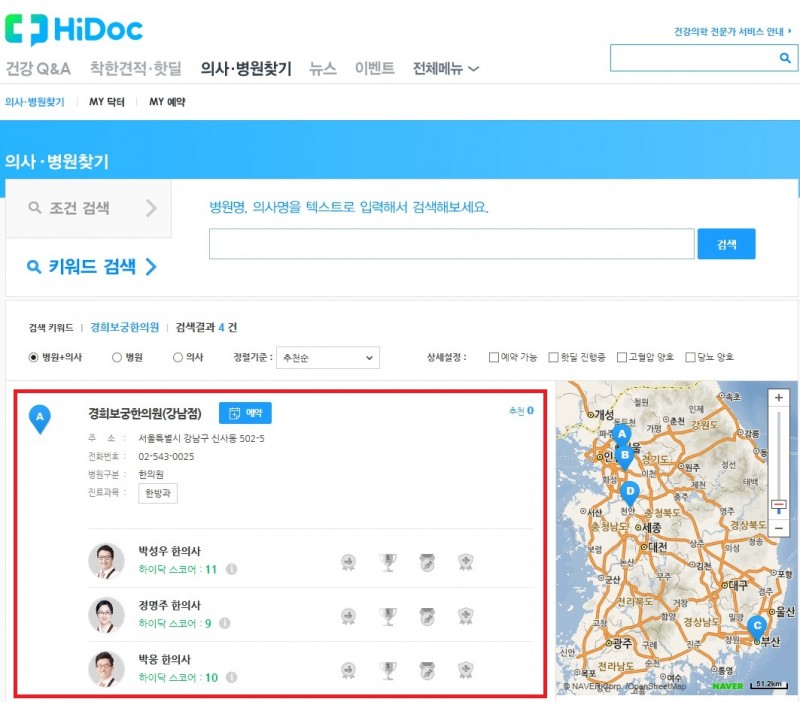
Task: Click the HiDoc logo
Action: [74, 29]
